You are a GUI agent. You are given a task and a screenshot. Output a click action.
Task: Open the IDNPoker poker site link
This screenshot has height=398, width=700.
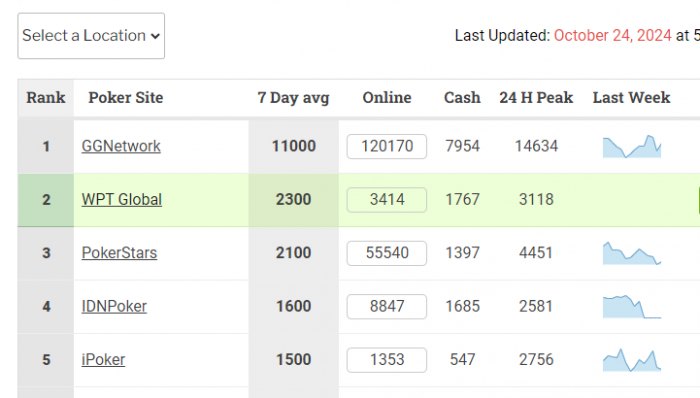[x=114, y=306]
